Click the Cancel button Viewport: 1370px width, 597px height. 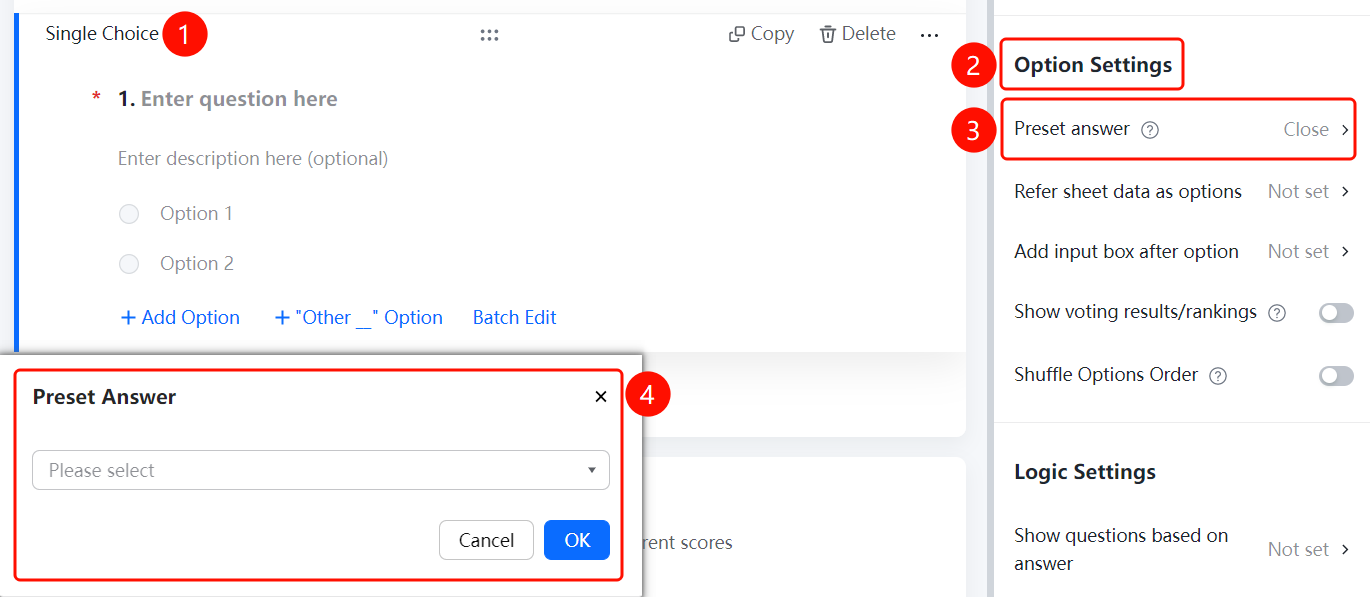[486, 540]
